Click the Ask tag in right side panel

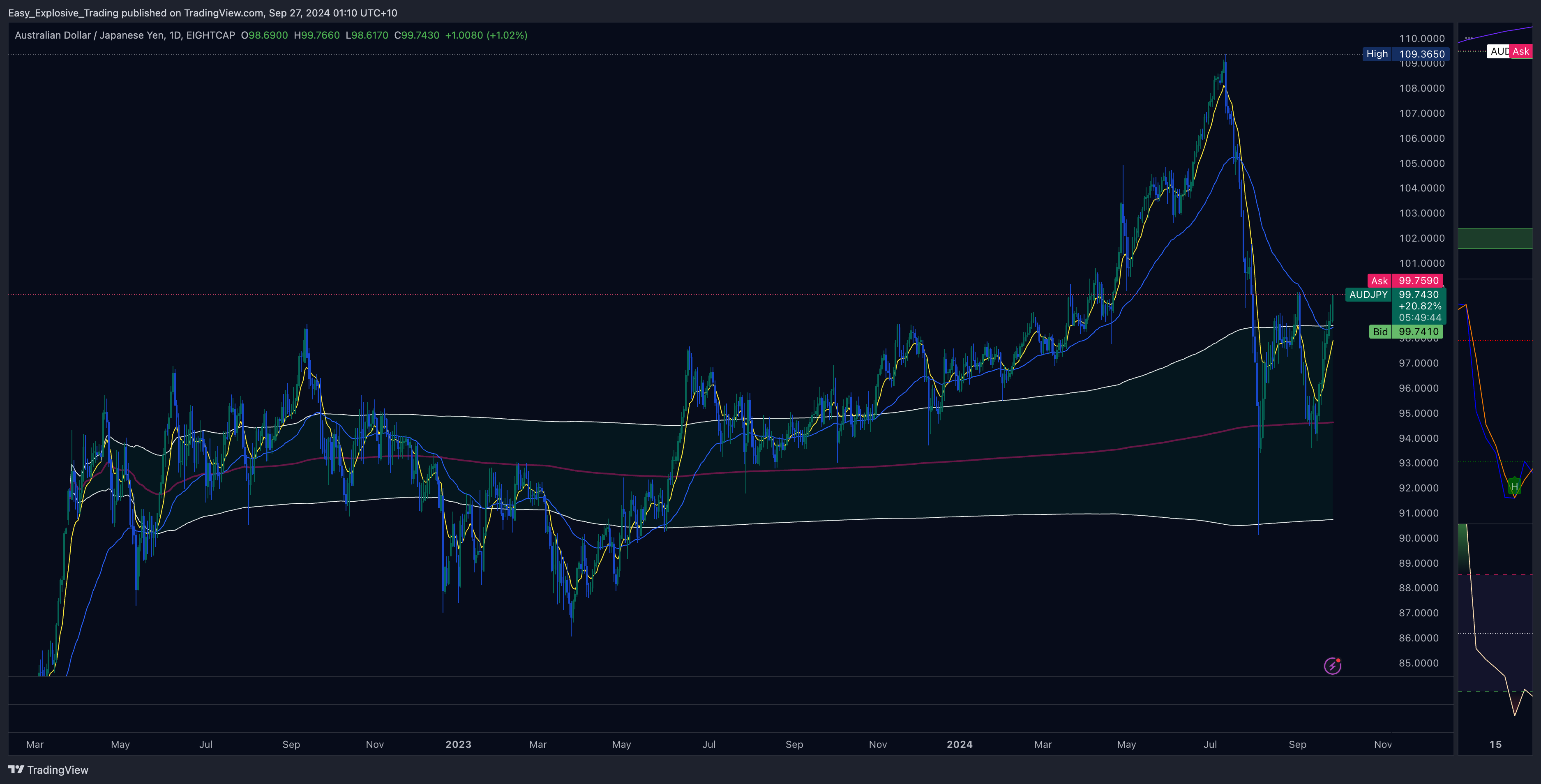[1520, 51]
